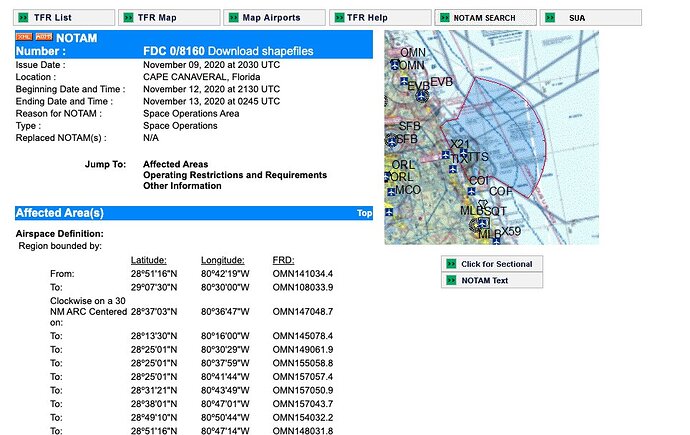The height and width of the screenshot is (435, 690).
Task: Go to Map Airports
Action: click(275, 18)
